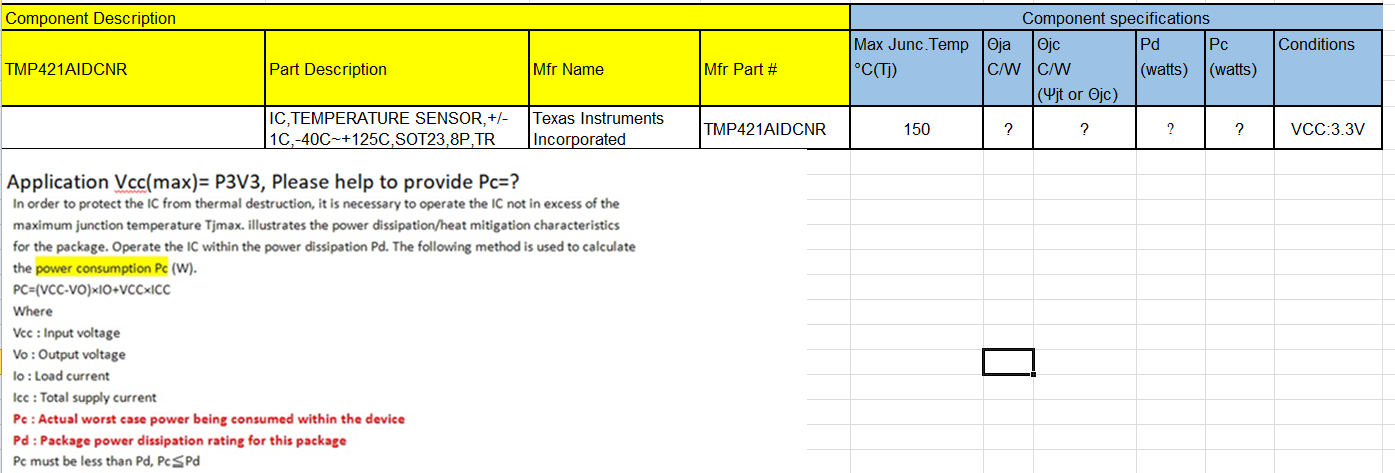Image resolution: width=1395 pixels, height=473 pixels.
Task: Click the Conditions header cell
Action: [1330, 68]
